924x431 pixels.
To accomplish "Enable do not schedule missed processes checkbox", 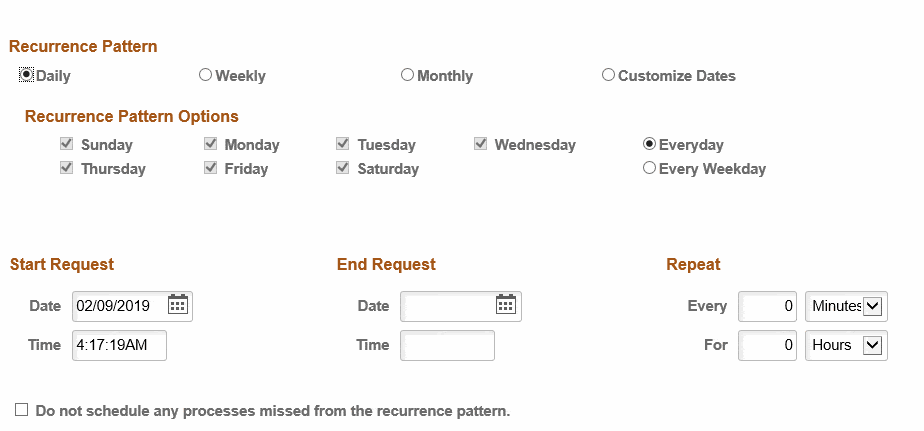I will tap(21, 409).
